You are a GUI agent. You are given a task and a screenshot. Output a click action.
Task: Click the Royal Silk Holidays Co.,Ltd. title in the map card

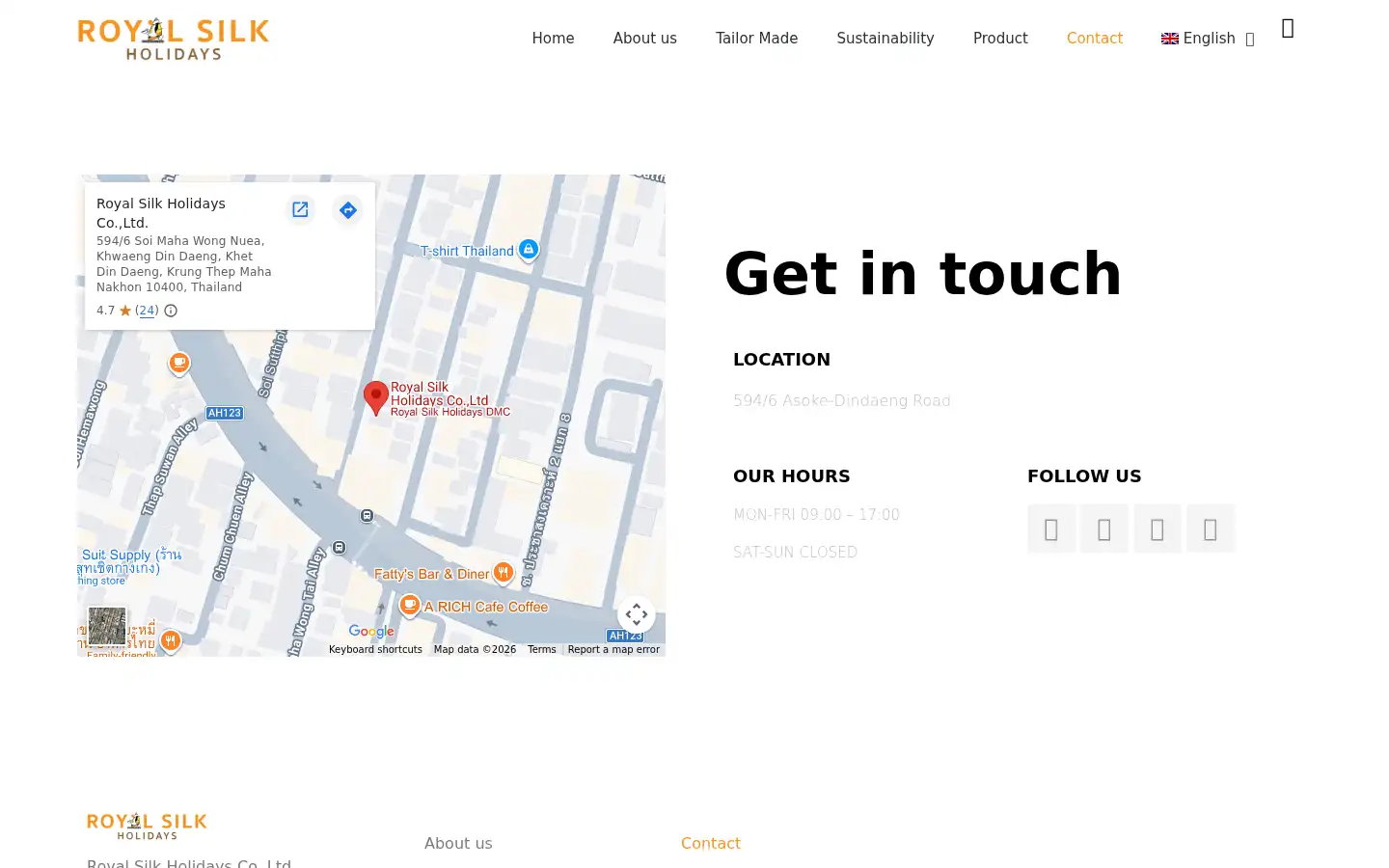pyautogui.click(x=161, y=213)
